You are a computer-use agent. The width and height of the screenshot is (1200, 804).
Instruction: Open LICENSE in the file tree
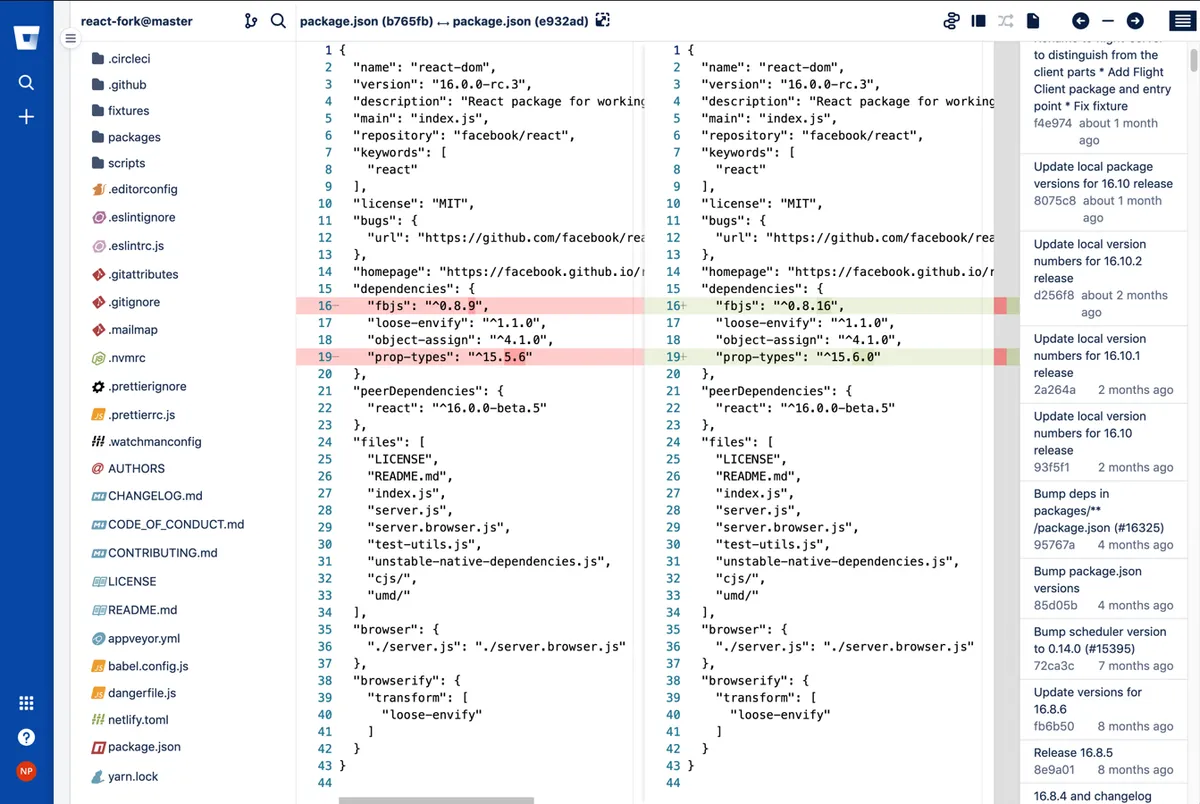(x=124, y=581)
